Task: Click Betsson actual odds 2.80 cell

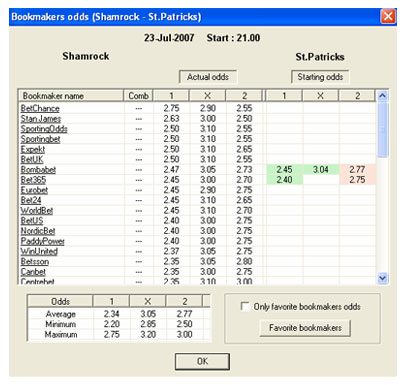Action: point(244,262)
